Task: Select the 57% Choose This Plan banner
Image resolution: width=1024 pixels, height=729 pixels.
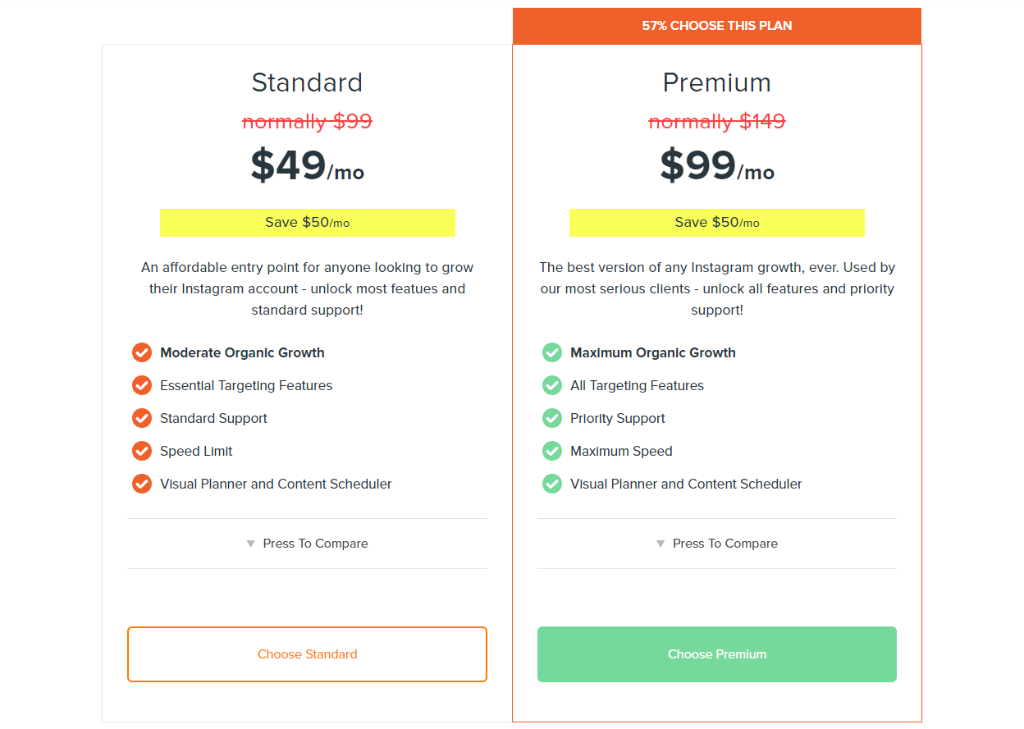Action: coord(717,26)
